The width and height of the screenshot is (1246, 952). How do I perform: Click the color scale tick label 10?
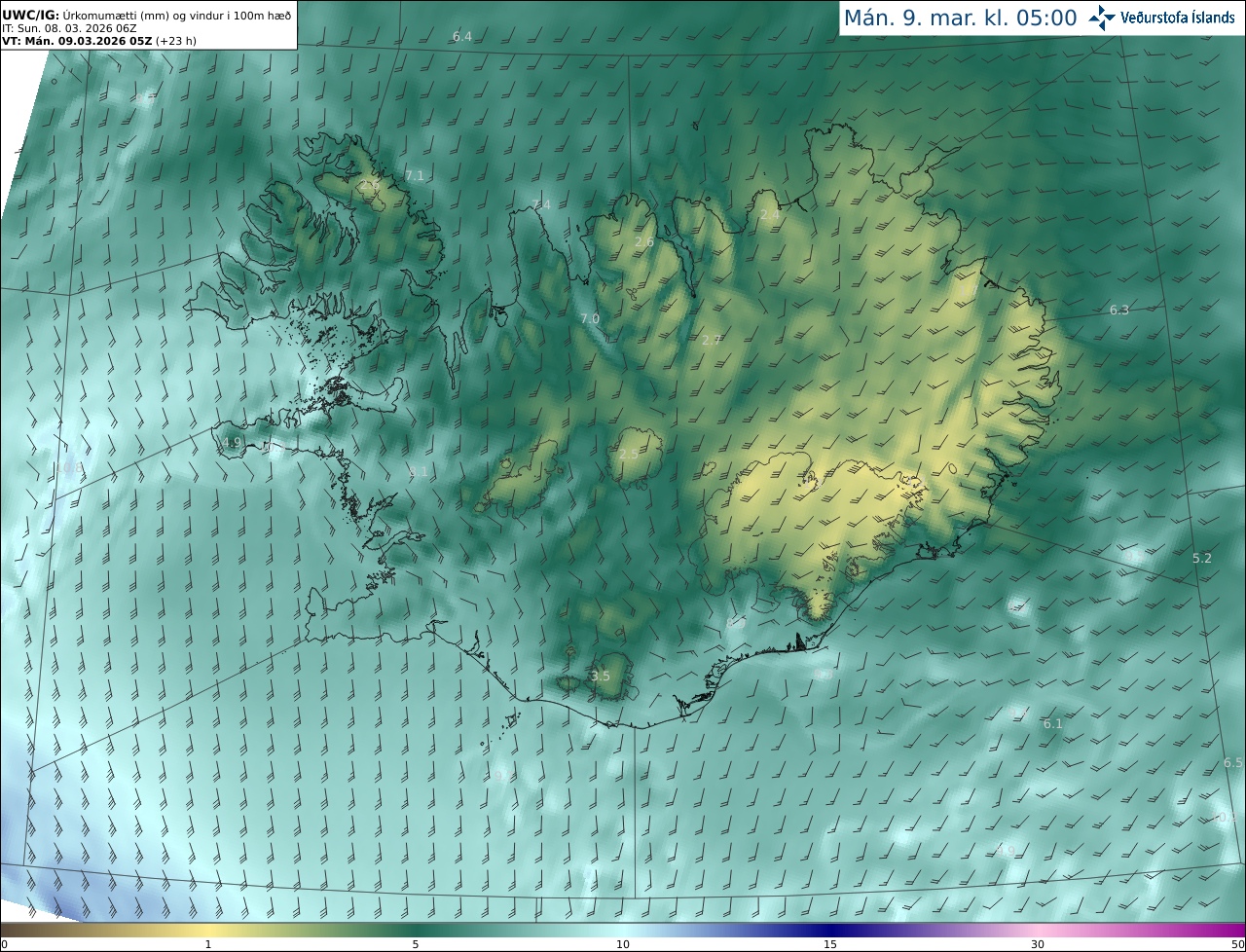623,944
